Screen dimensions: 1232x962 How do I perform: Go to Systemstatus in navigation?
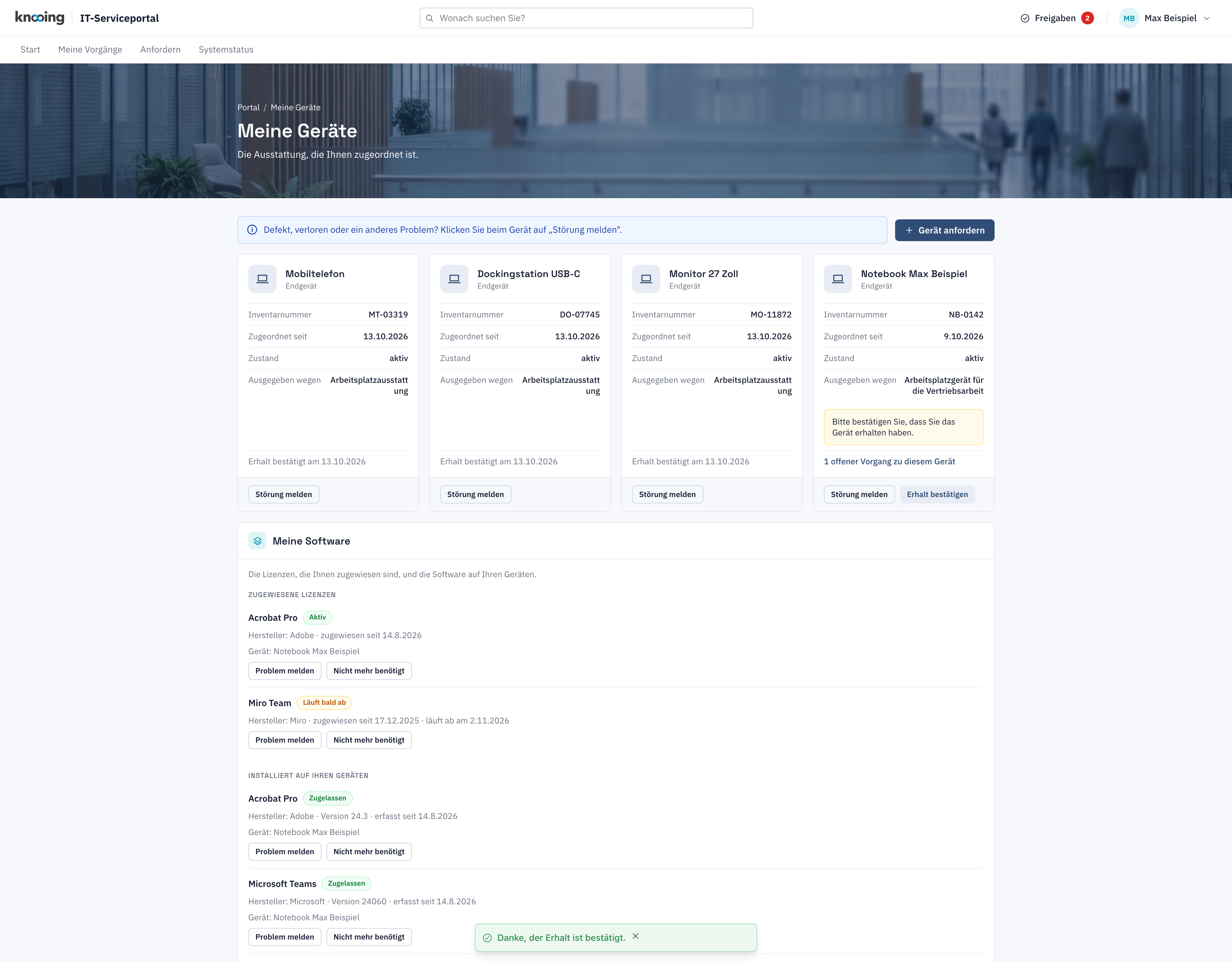[226, 50]
